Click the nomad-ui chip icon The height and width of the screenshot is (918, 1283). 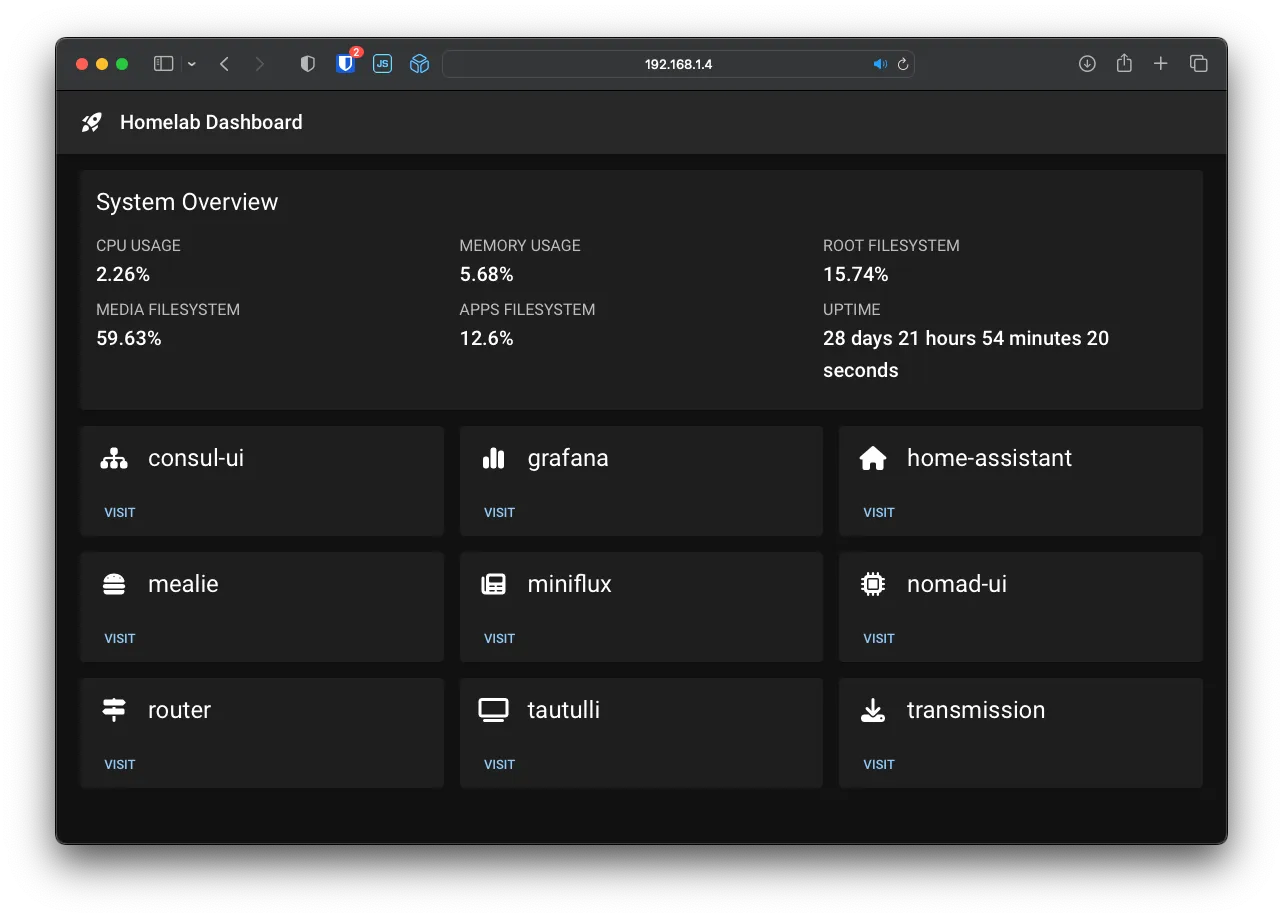click(873, 585)
